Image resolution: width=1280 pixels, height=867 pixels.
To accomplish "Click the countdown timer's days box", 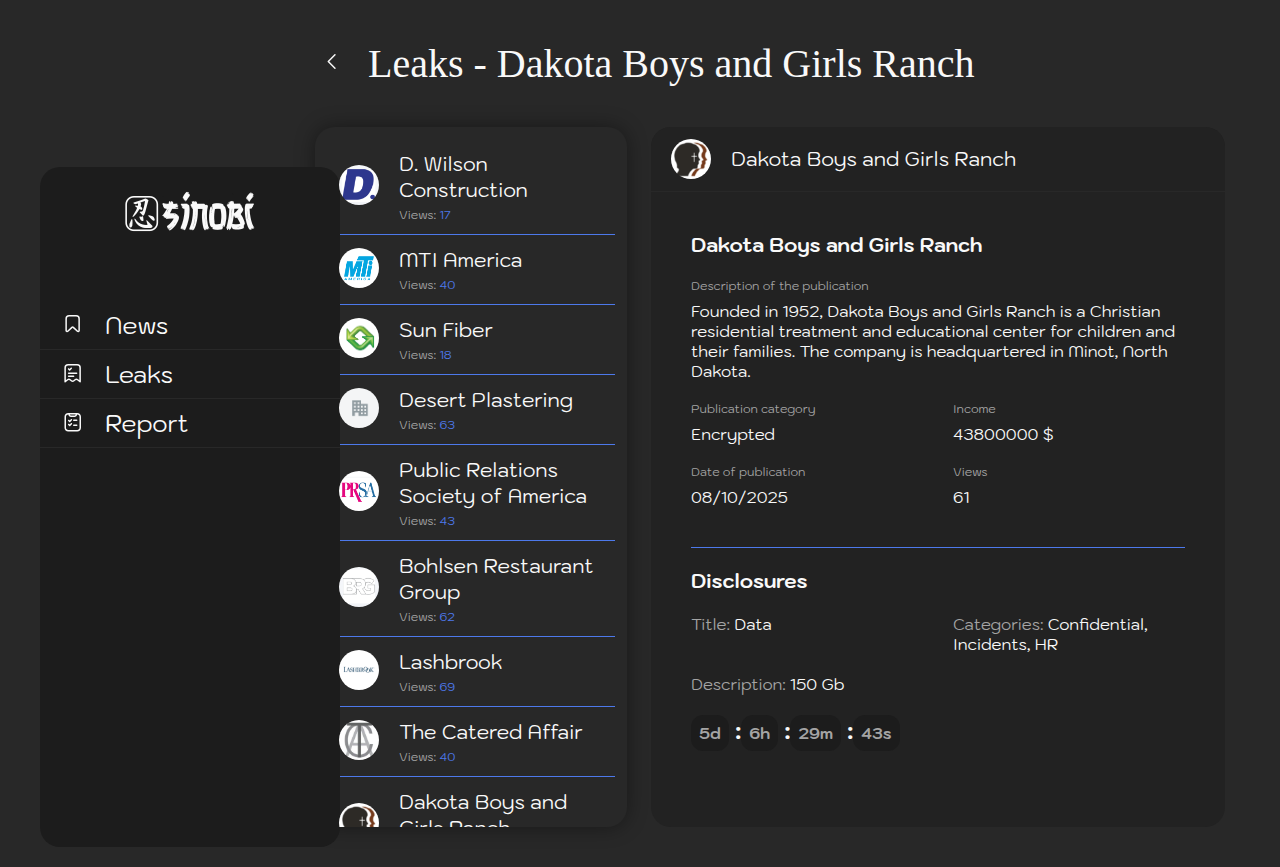I will click(710, 734).
